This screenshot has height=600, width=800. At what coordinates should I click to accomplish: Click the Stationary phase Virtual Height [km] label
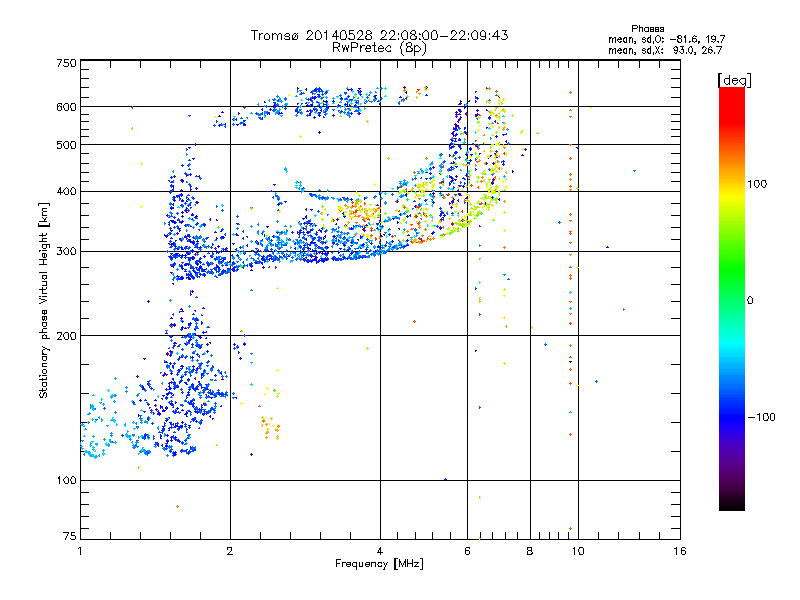coord(44,300)
